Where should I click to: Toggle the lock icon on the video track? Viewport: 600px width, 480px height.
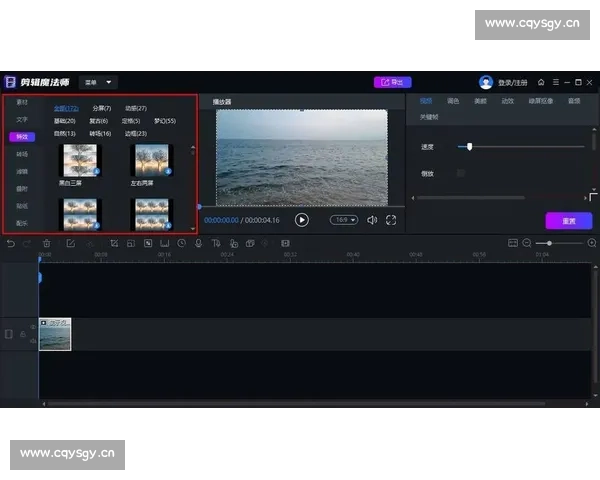click(x=22, y=334)
